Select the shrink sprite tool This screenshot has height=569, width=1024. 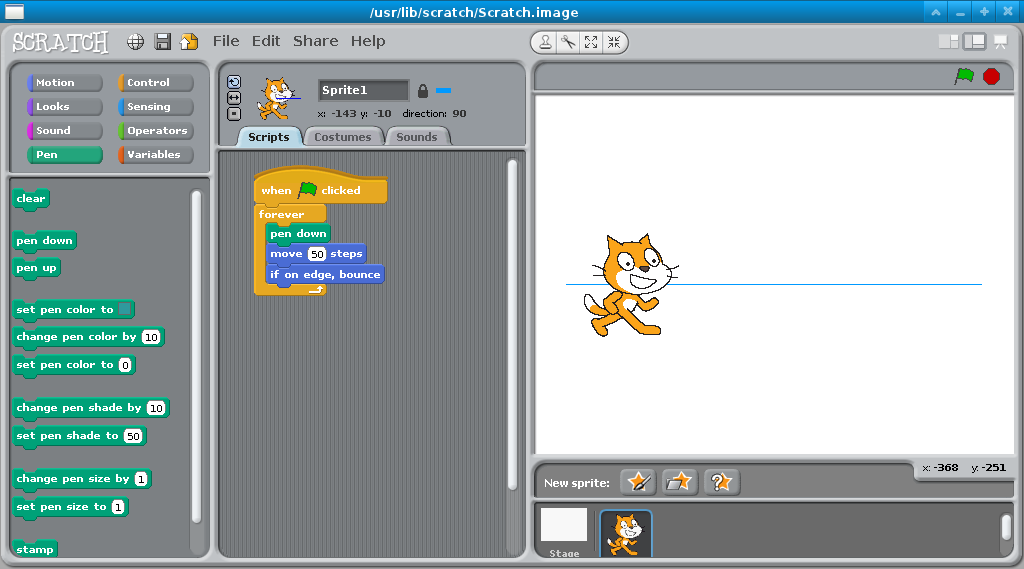[614, 42]
